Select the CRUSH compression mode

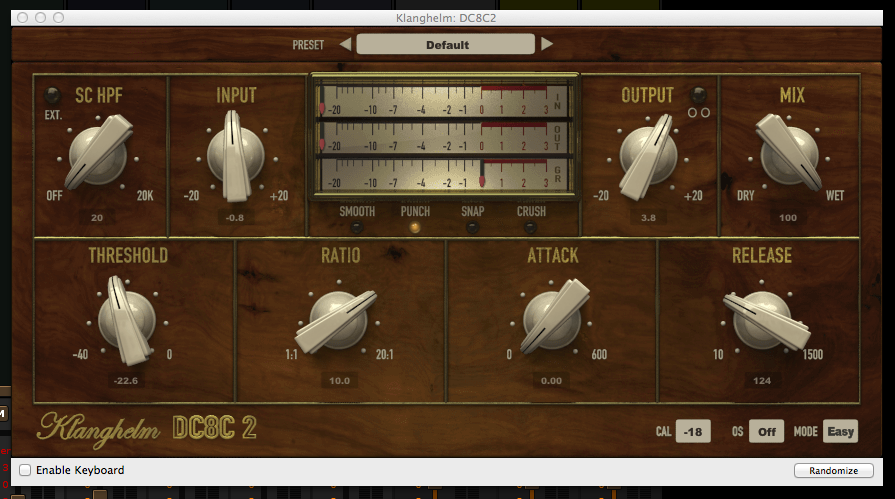click(531, 227)
